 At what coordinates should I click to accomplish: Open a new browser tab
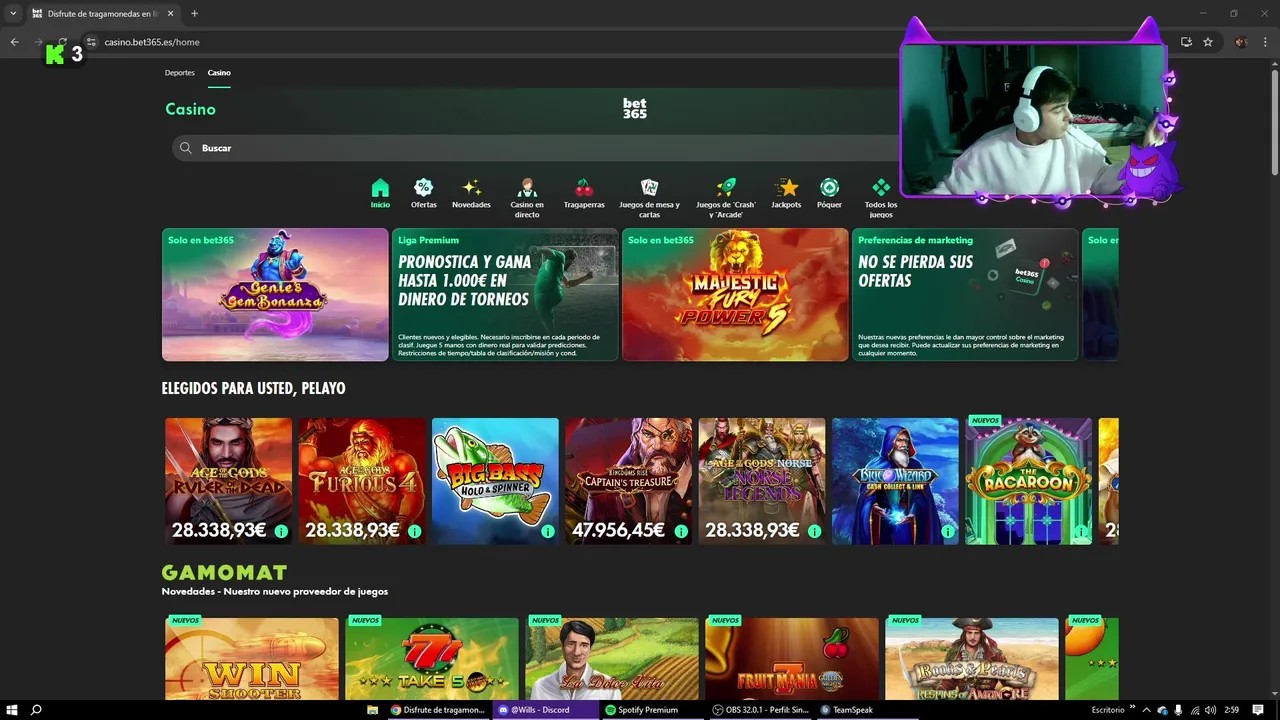(194, 13)
